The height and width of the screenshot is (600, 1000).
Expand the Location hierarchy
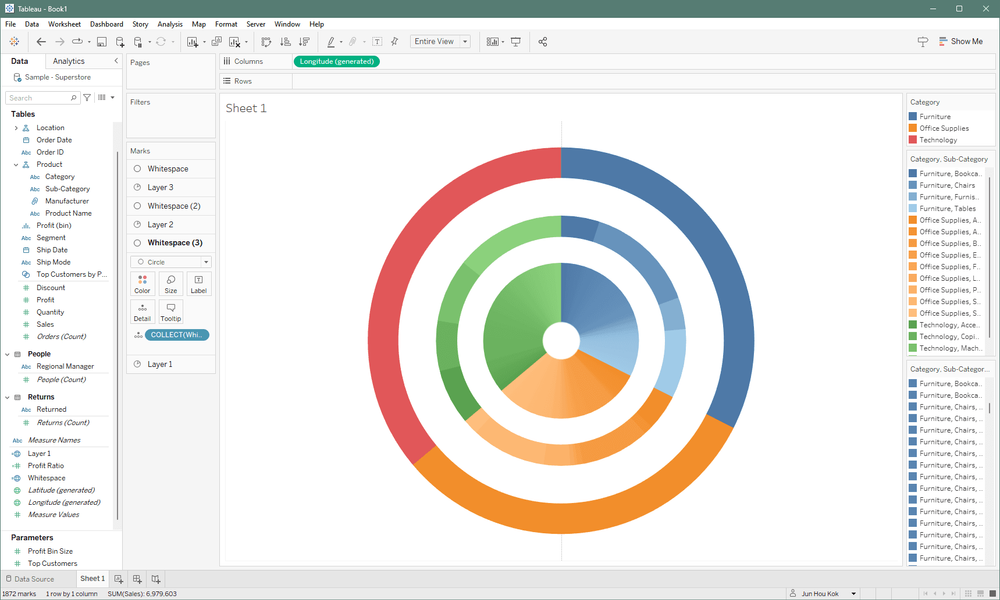tap(16, 128)
